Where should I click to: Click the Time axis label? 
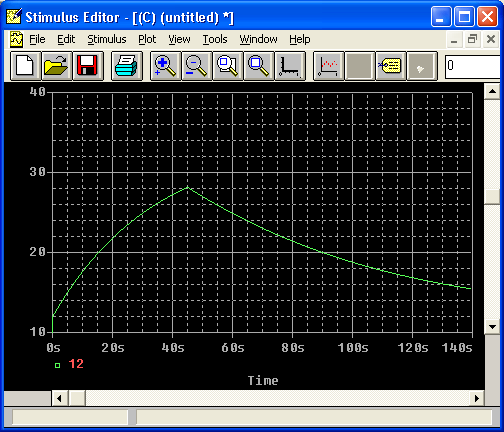point(263,380)
